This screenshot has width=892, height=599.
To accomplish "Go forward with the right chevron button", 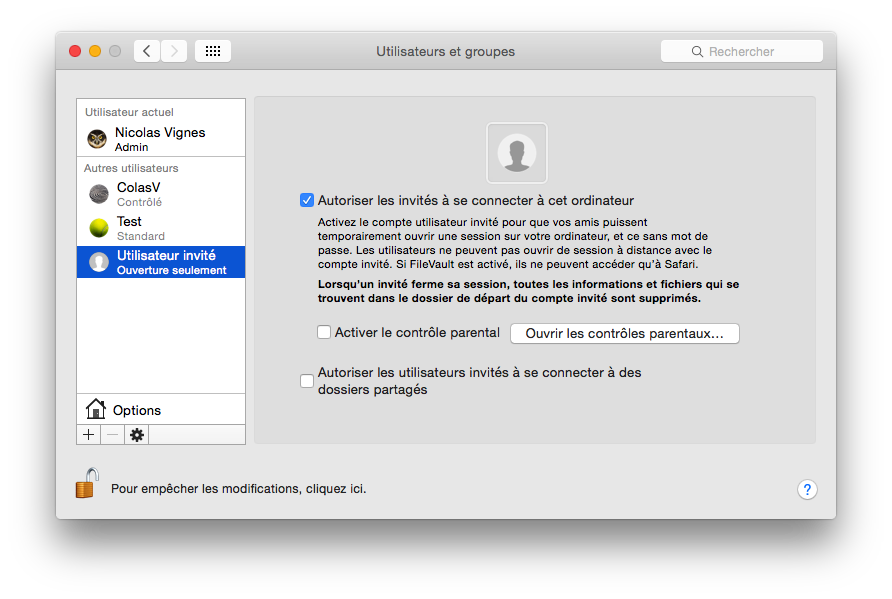I will (174, 51).
